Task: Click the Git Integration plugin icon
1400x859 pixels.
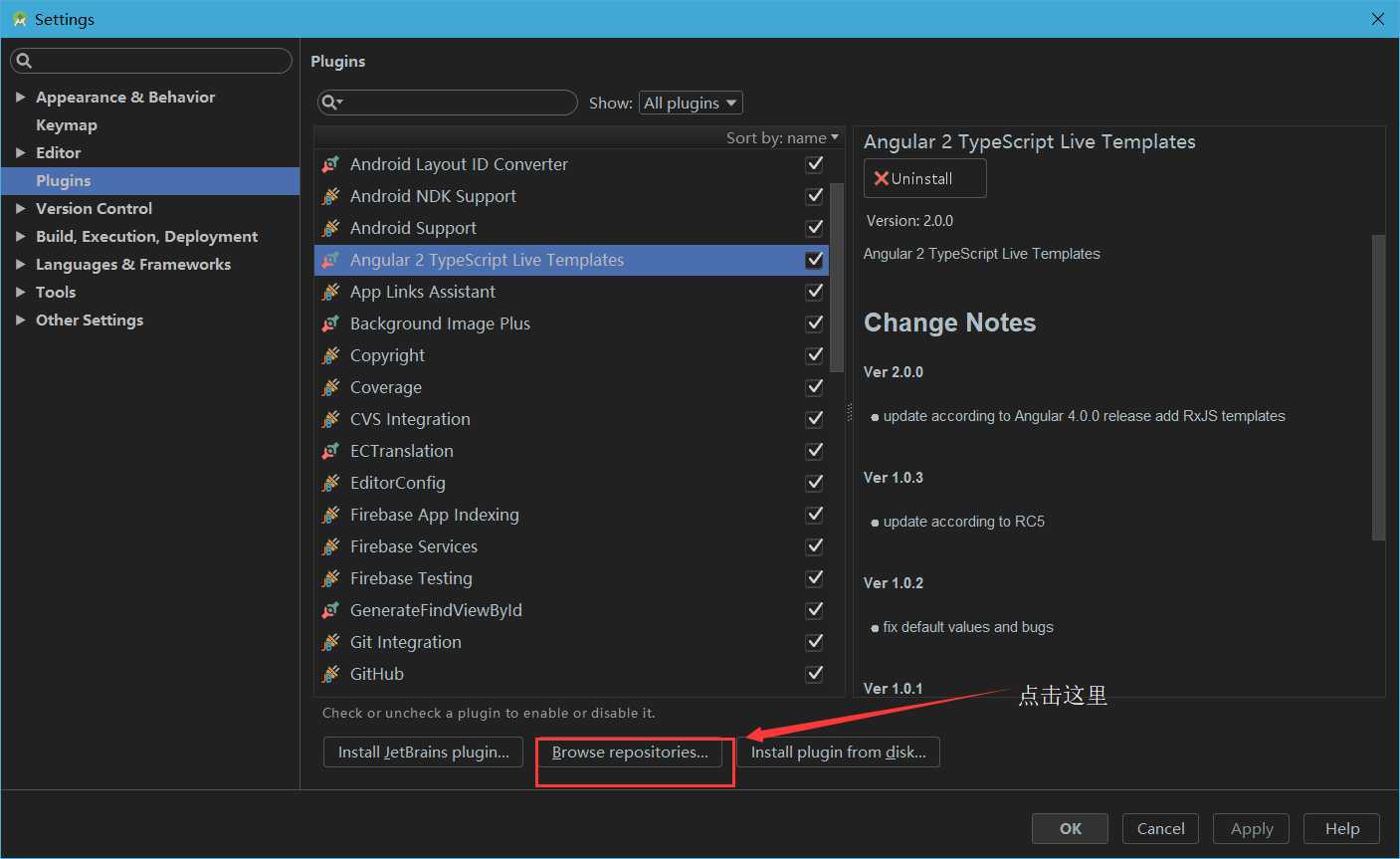Action: (x=331, y=642)
